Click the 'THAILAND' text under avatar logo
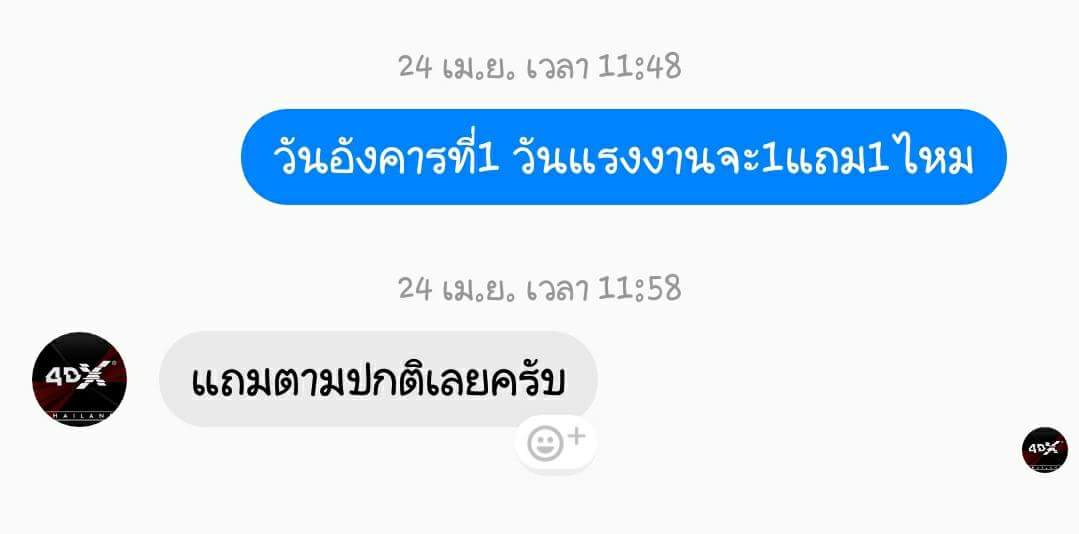Viewport: 1079px width, 534px height. tap(78, 415)
